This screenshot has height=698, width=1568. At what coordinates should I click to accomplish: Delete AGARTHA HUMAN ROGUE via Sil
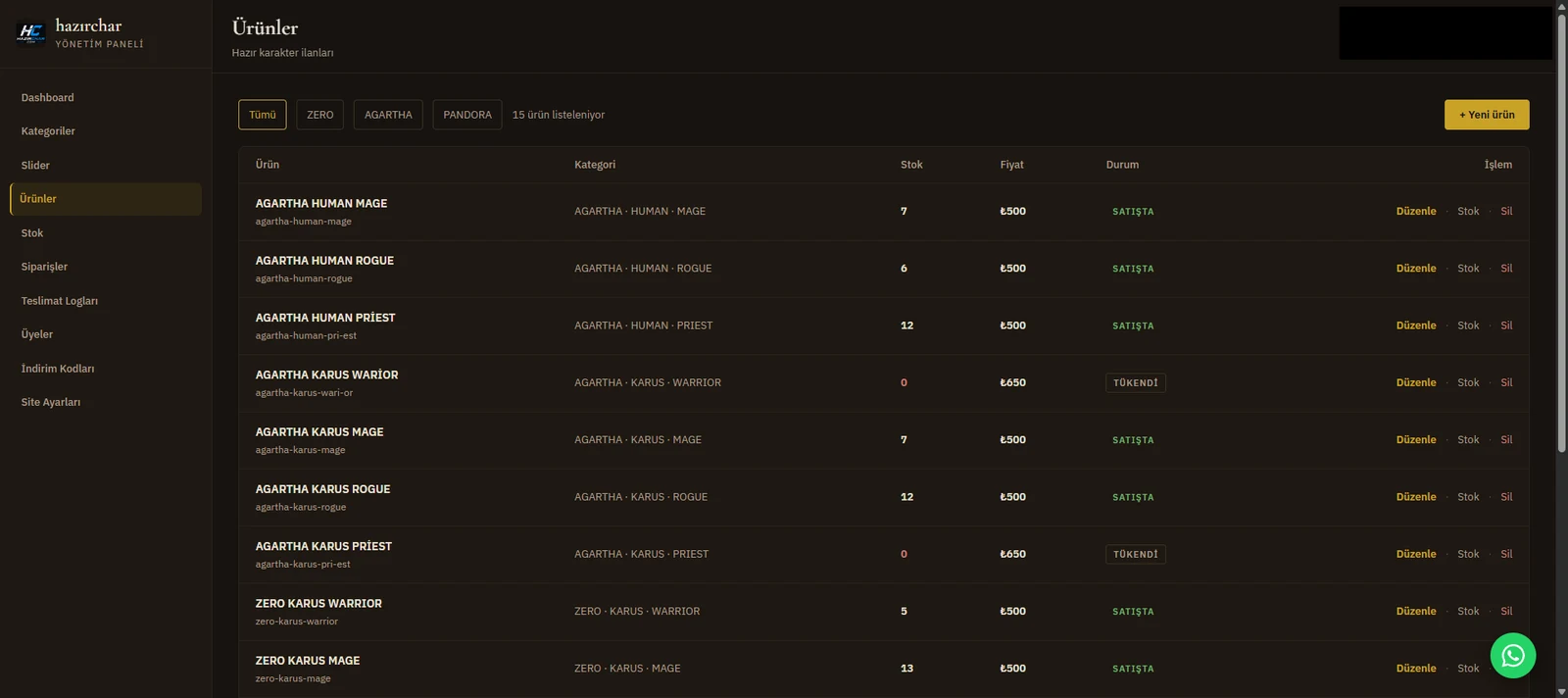1506,269
